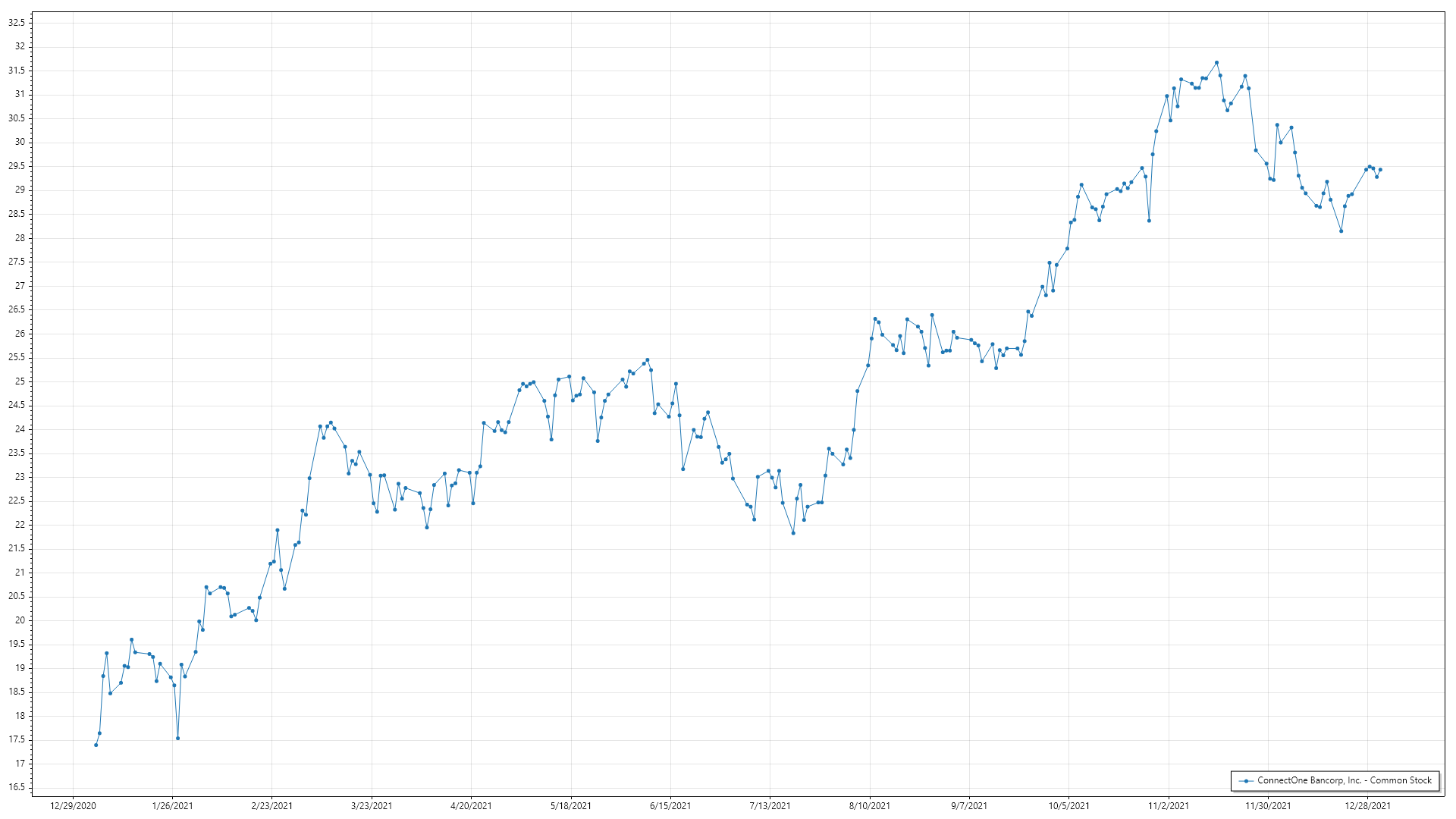Click the 12/29/2020 date axis label
The image size is (1456, 819).
[x=73, y=806]
